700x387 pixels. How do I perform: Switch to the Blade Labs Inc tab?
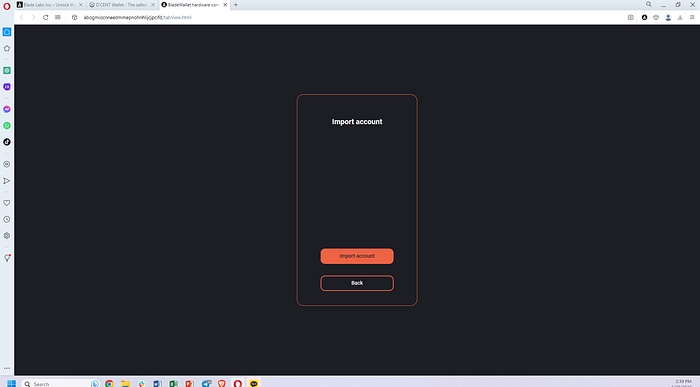click(x=50, y=5)
